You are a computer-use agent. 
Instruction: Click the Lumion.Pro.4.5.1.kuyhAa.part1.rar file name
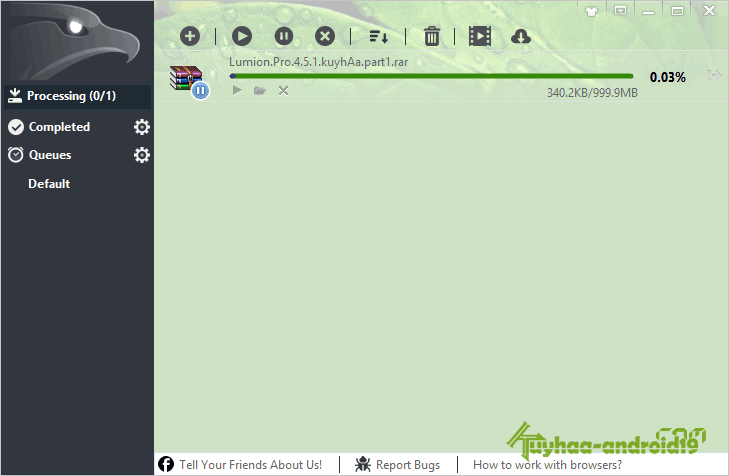click(318, 62)
